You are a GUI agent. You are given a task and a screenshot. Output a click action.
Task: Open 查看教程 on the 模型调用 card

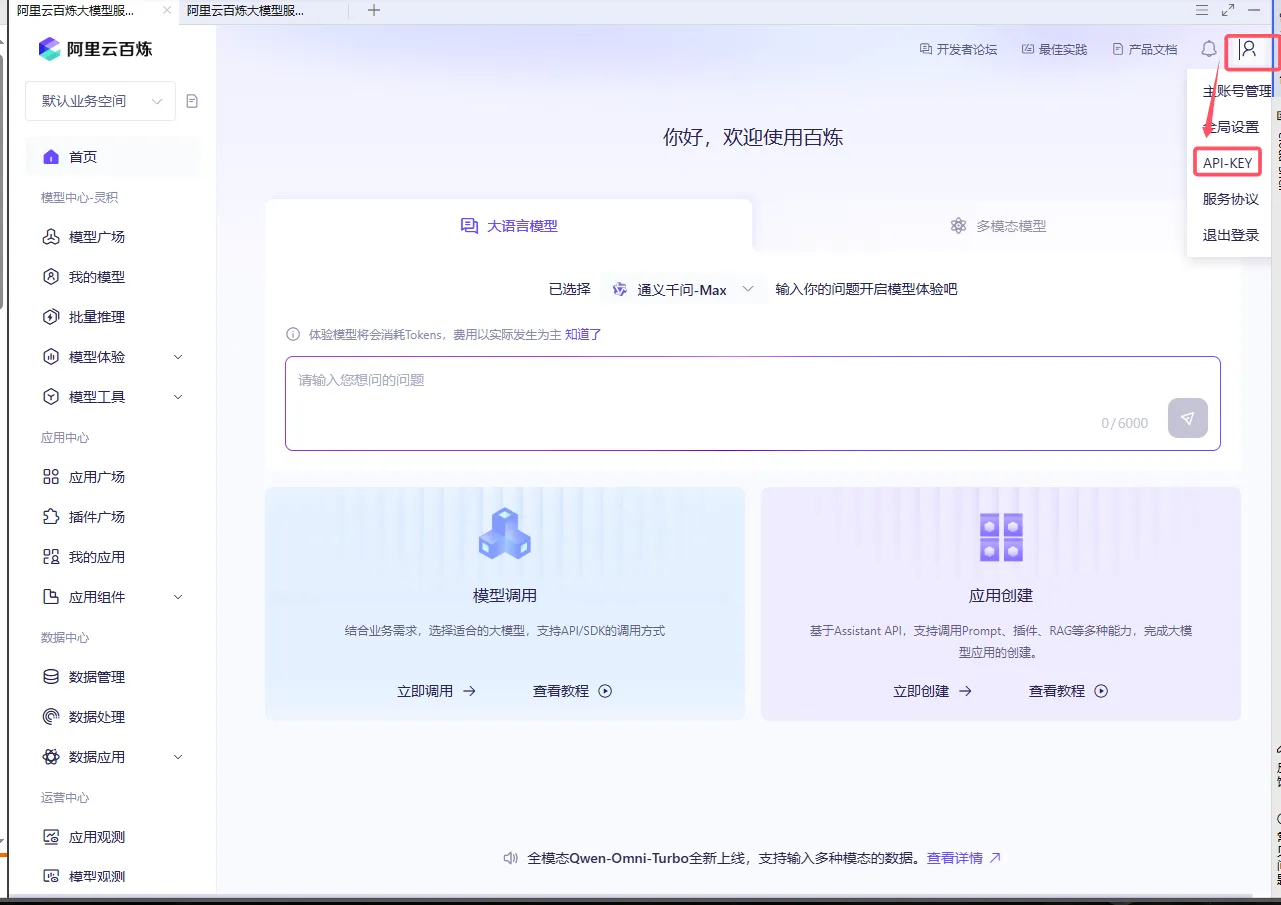pos(572,691)
